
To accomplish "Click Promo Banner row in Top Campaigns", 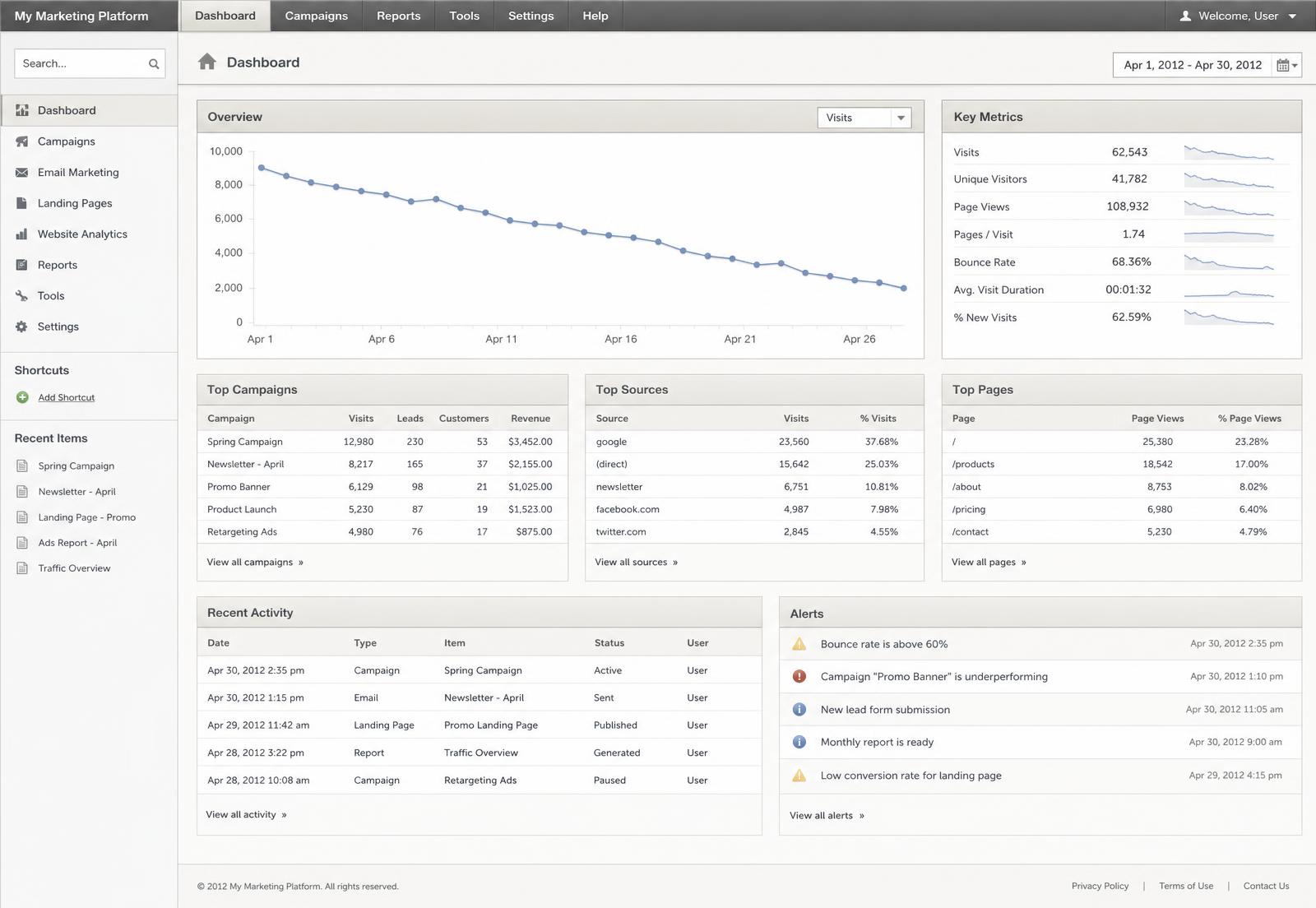I will 382,487.
